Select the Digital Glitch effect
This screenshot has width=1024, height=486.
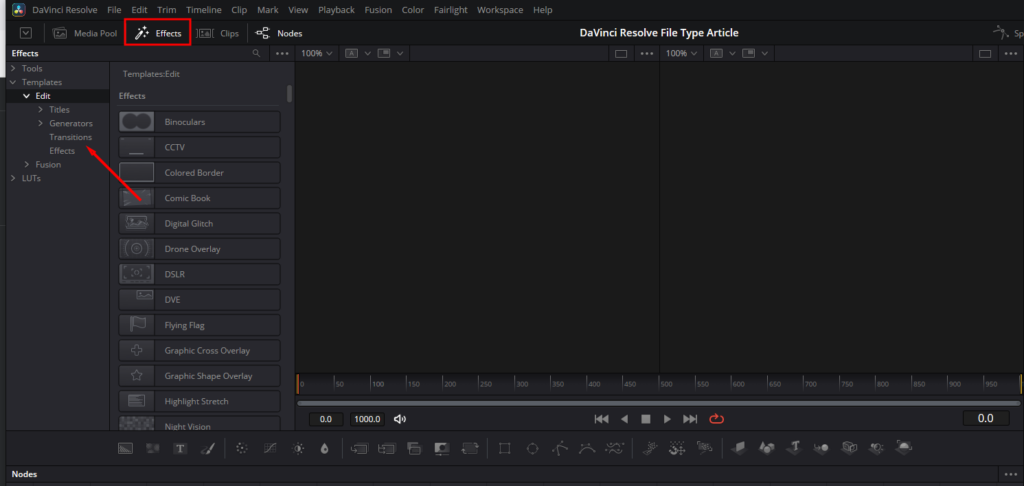(x=199, y=223)
